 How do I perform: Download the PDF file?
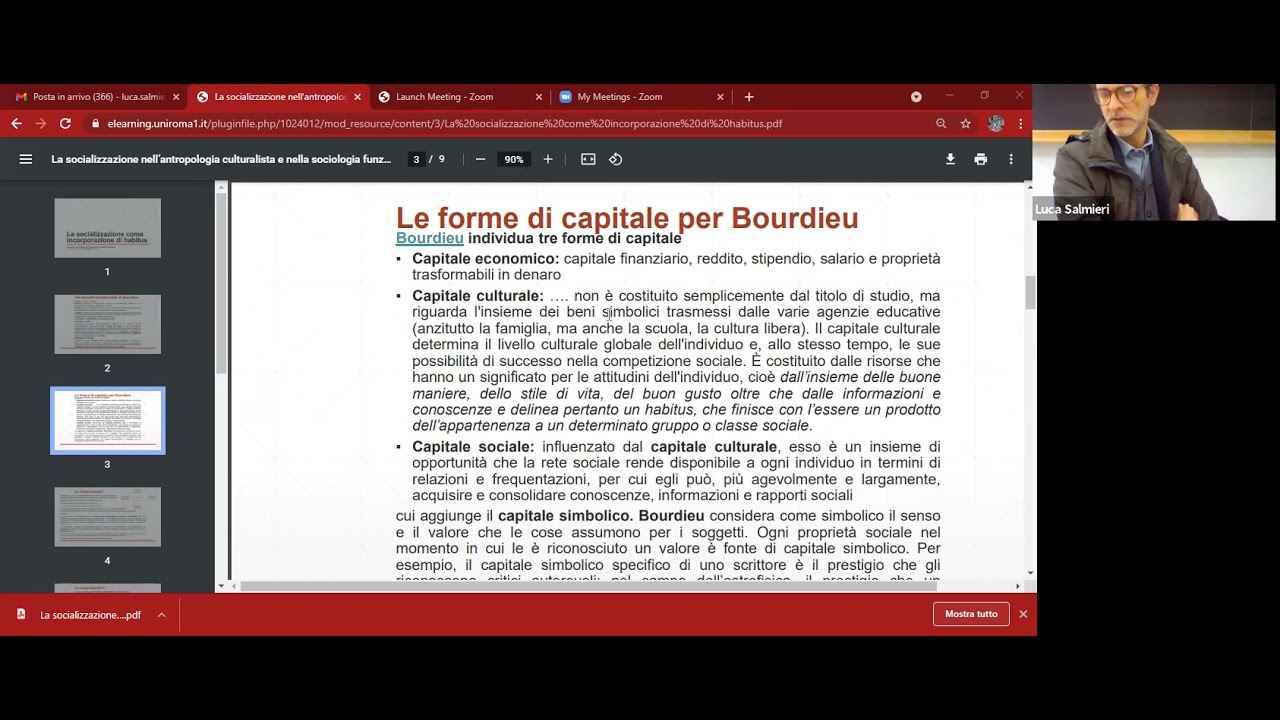950,159
